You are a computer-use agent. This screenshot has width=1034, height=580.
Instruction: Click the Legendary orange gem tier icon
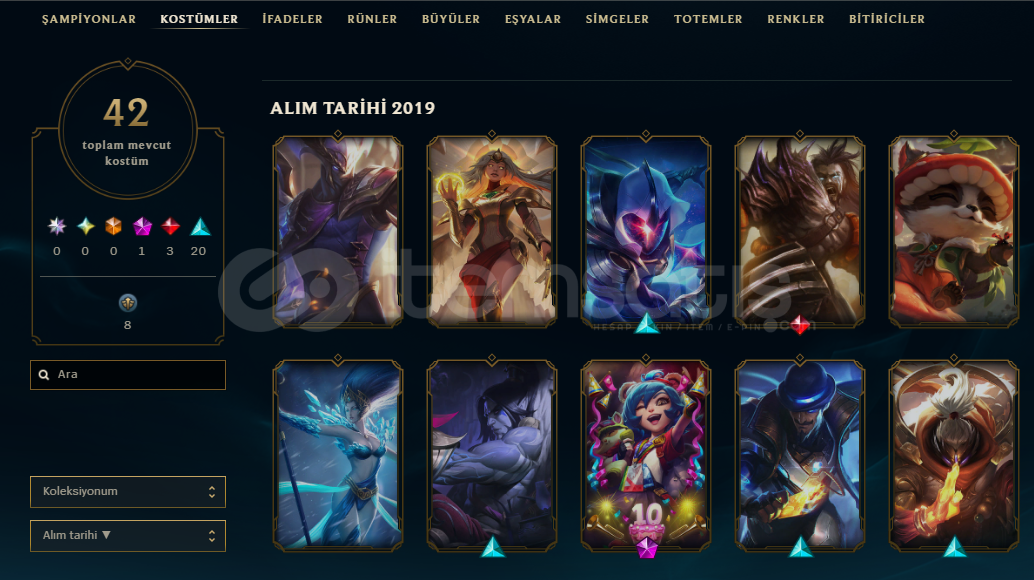113,227
